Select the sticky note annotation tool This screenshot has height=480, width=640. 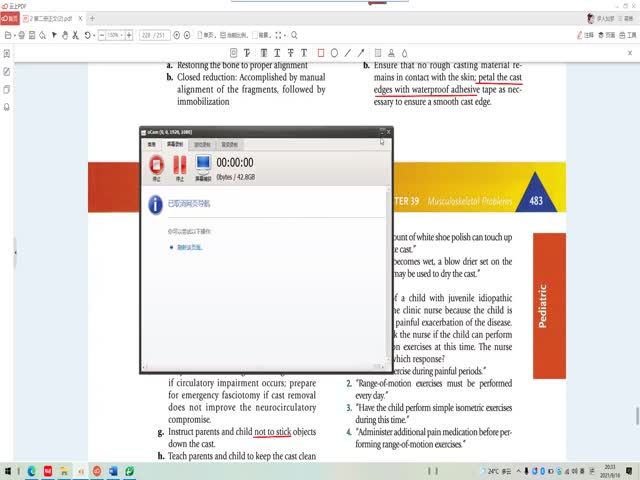[233, 53]
